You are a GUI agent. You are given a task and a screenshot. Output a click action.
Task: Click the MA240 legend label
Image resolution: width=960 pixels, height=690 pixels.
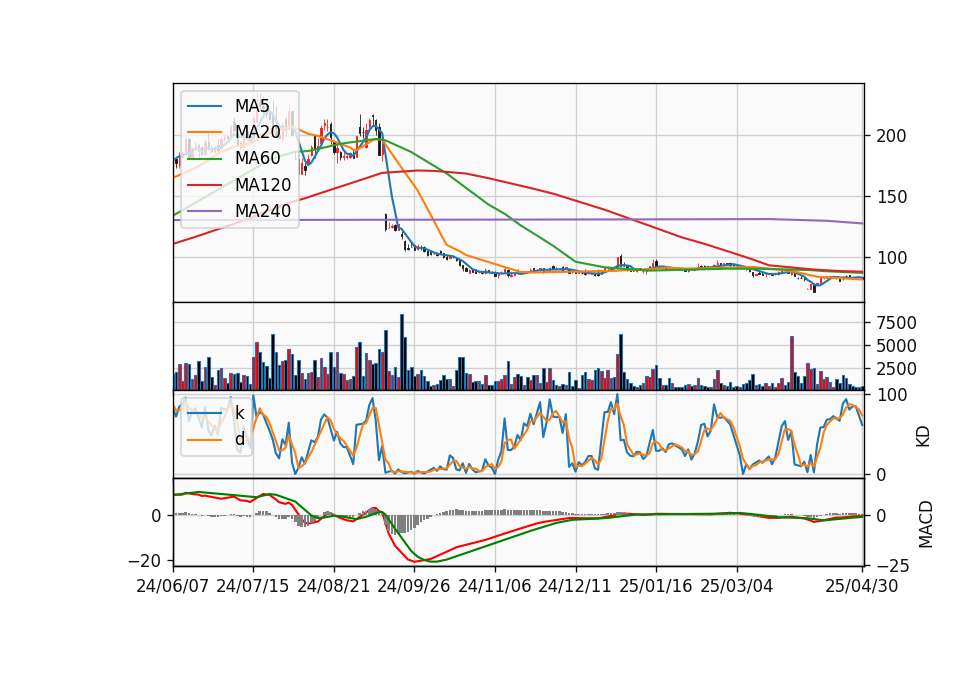pos(263,211)
